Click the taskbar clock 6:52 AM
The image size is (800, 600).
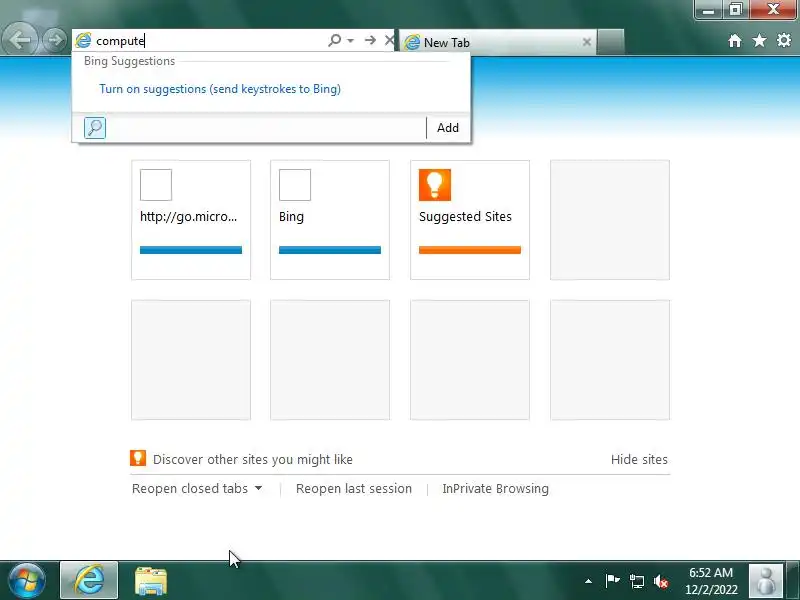[711, 581]
